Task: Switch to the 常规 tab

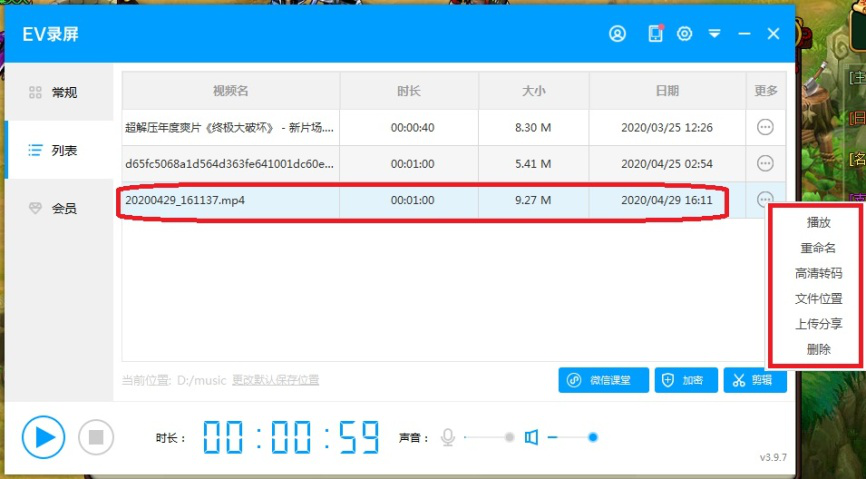Action: 59,92
